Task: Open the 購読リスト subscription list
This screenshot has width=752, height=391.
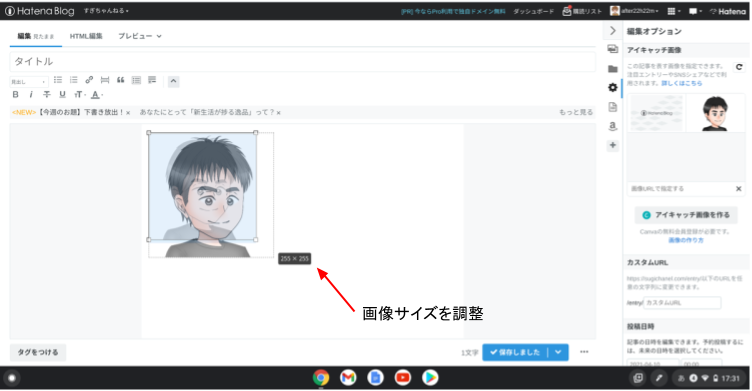Action: coord(582,12)
